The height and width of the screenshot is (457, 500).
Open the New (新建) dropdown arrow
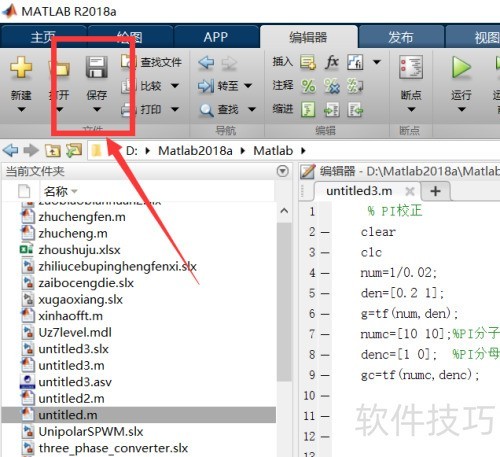pyautogui.click(x=22, y=109)
